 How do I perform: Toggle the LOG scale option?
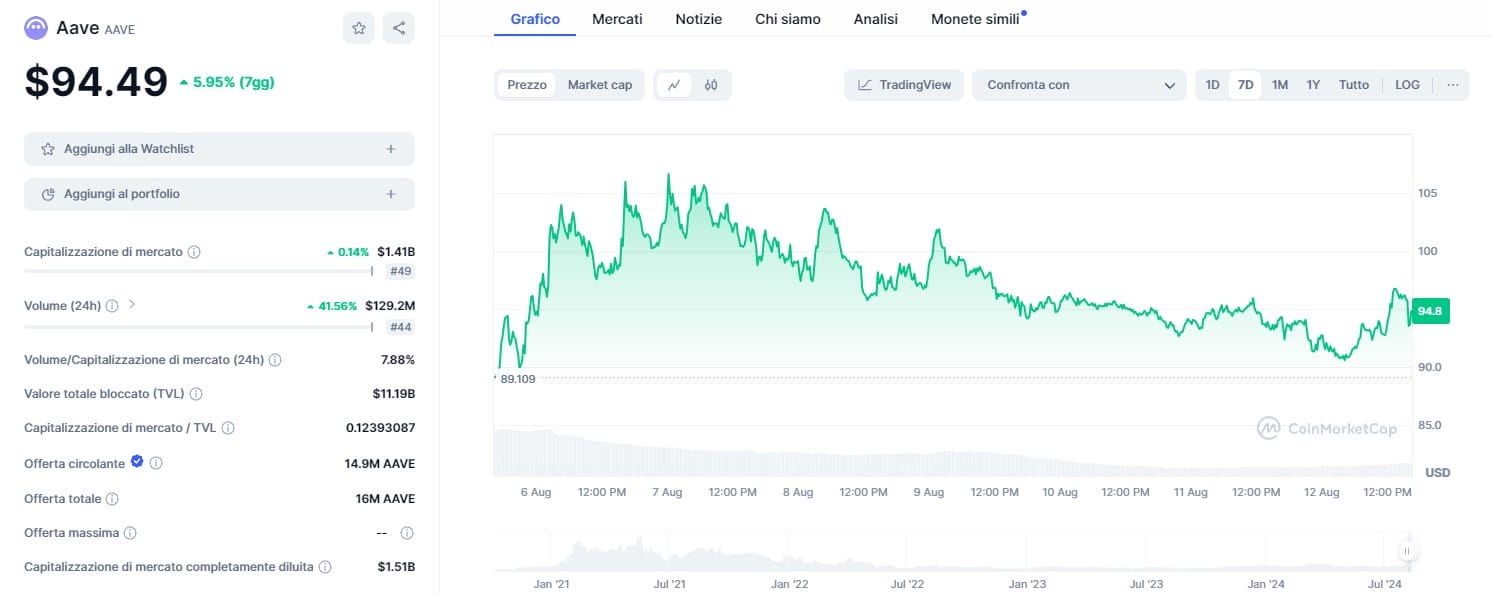pos(1407,85)
